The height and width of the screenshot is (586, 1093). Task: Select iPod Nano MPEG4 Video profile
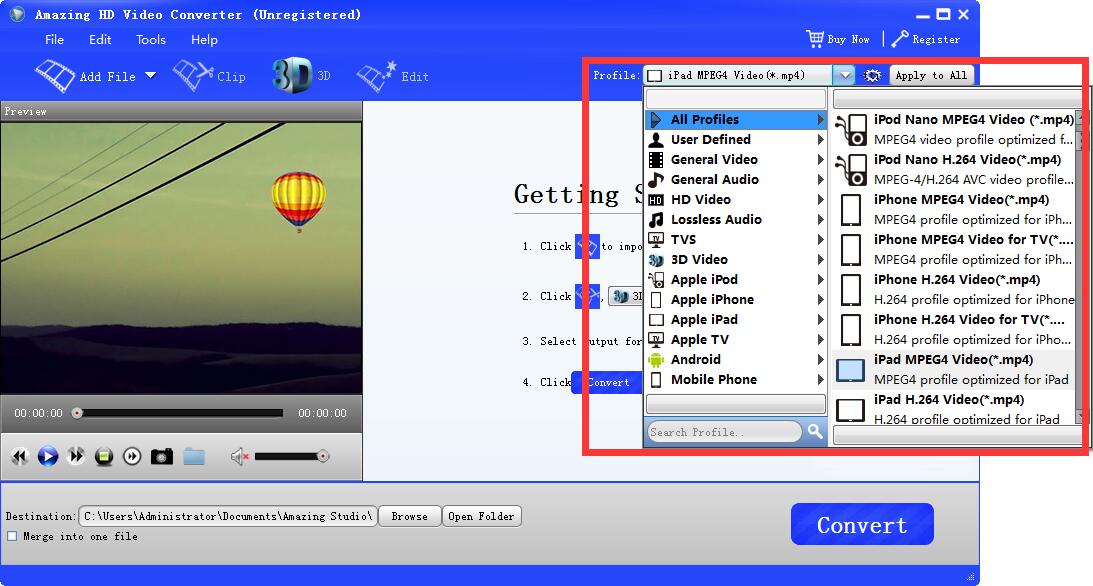point(954,130)
